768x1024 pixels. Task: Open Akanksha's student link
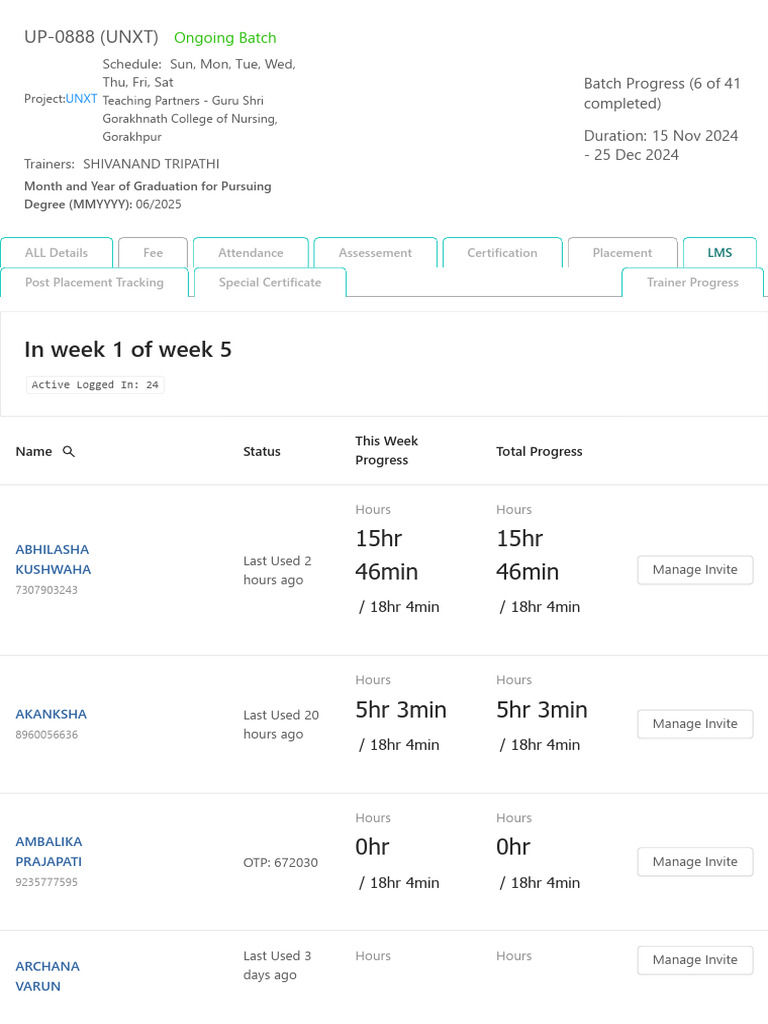[x=51, y=714]
